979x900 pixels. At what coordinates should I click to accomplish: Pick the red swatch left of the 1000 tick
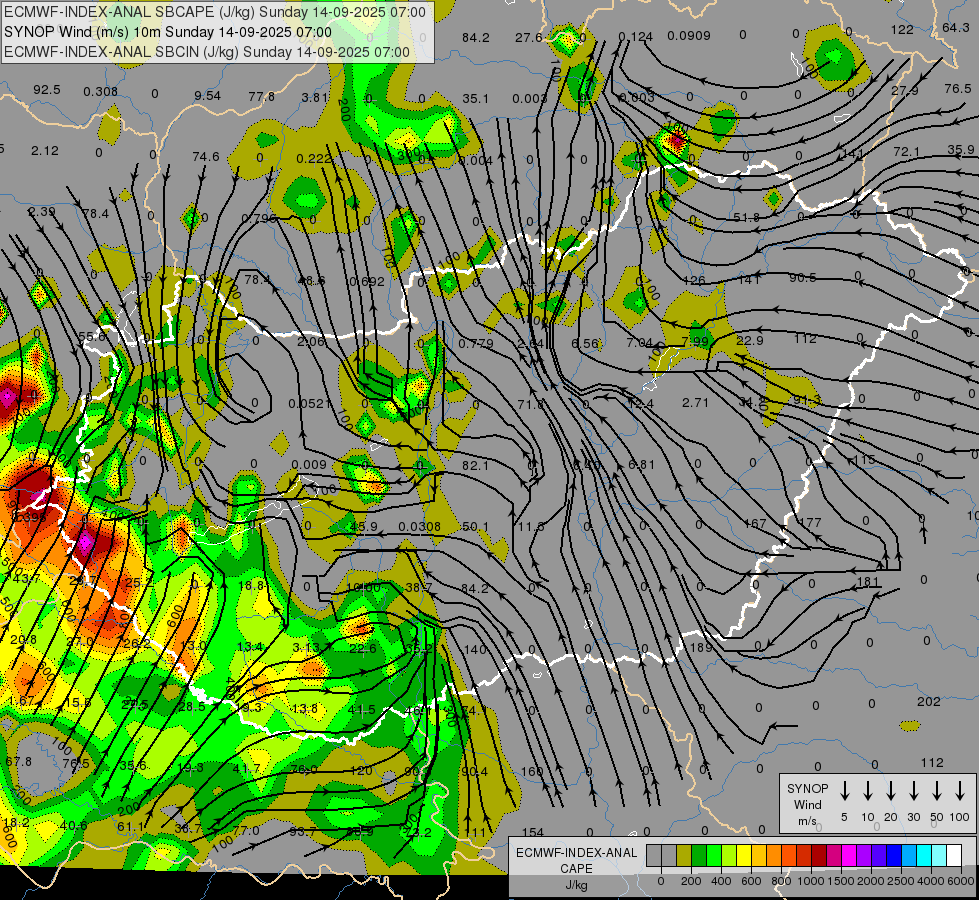pyautogui.click(x=804, y=855)
